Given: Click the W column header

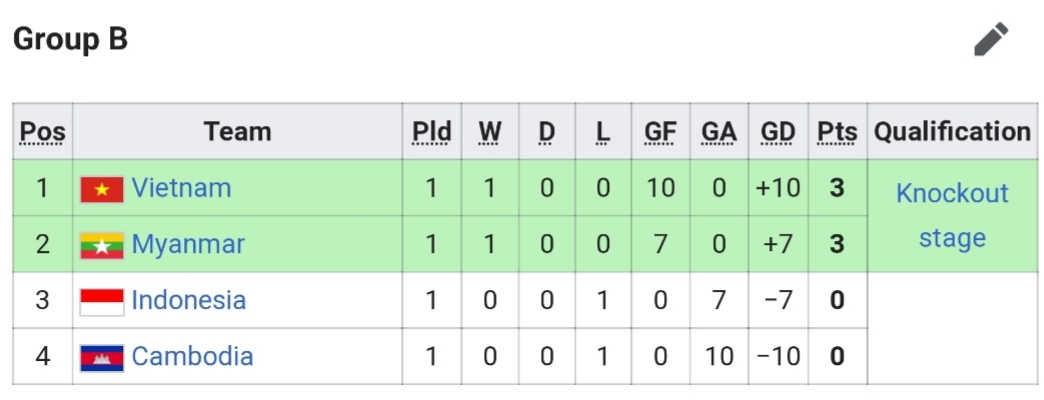Looking at the screenshot, I should (x=490, y=132).
